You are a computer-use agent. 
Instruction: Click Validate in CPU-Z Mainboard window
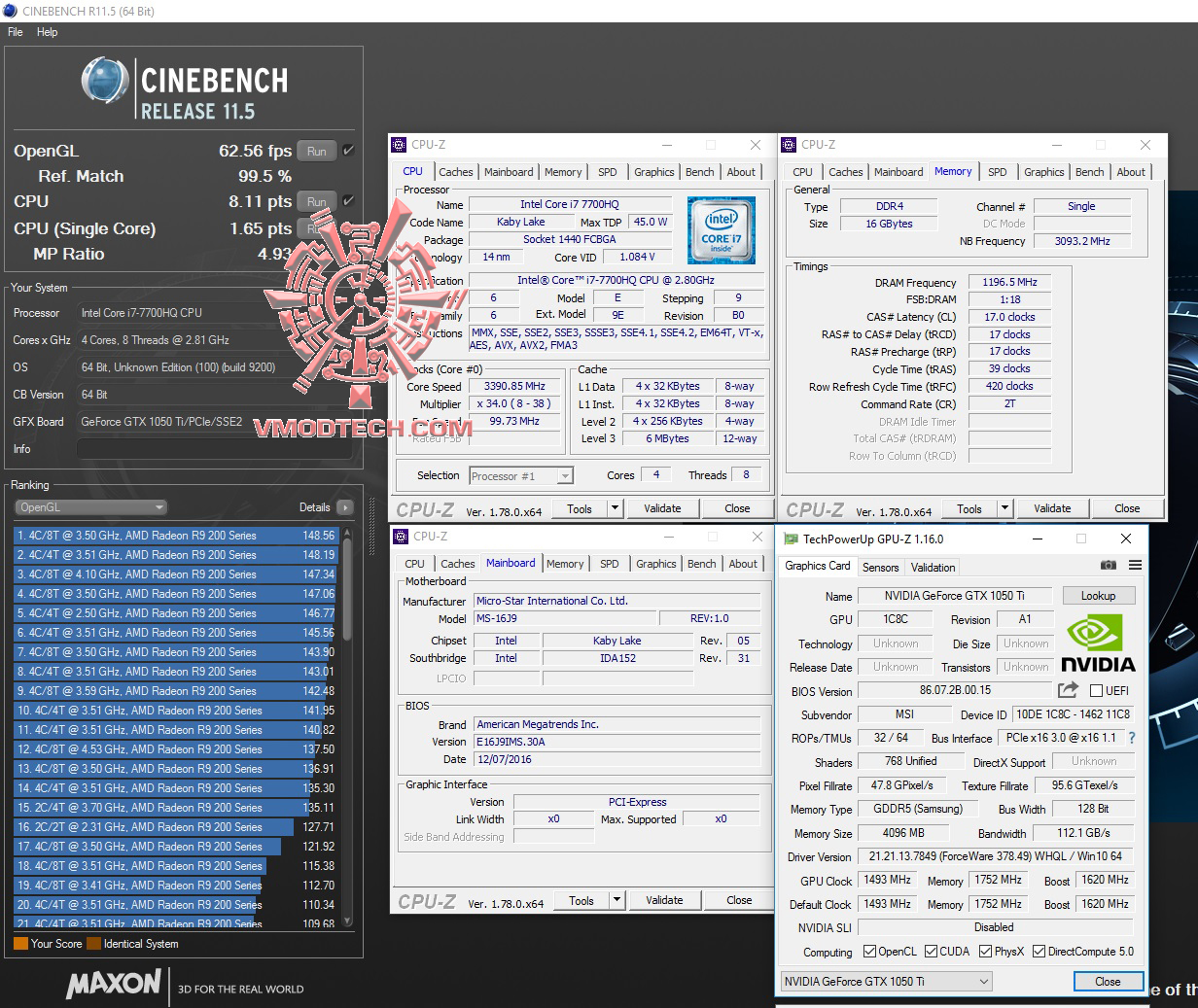tap(664, 900)
